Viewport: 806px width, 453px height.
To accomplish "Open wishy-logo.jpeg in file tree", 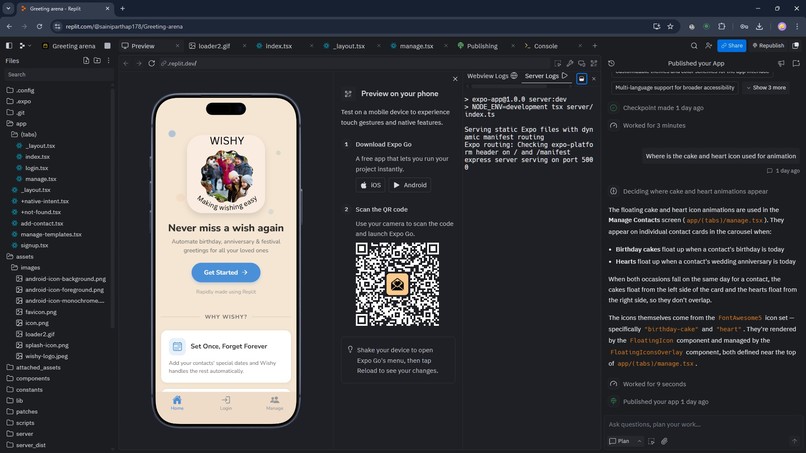I will point(42,356).
